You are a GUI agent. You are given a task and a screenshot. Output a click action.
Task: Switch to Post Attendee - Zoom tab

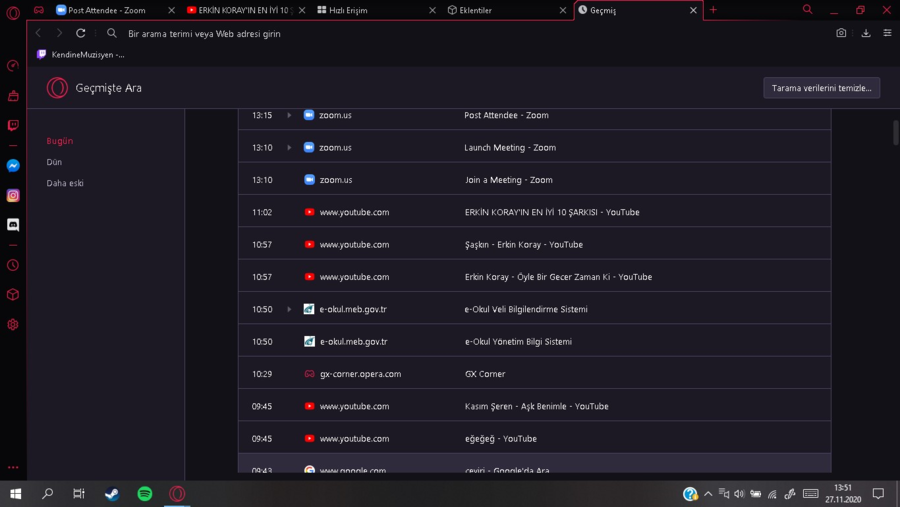tap(109, 10)
